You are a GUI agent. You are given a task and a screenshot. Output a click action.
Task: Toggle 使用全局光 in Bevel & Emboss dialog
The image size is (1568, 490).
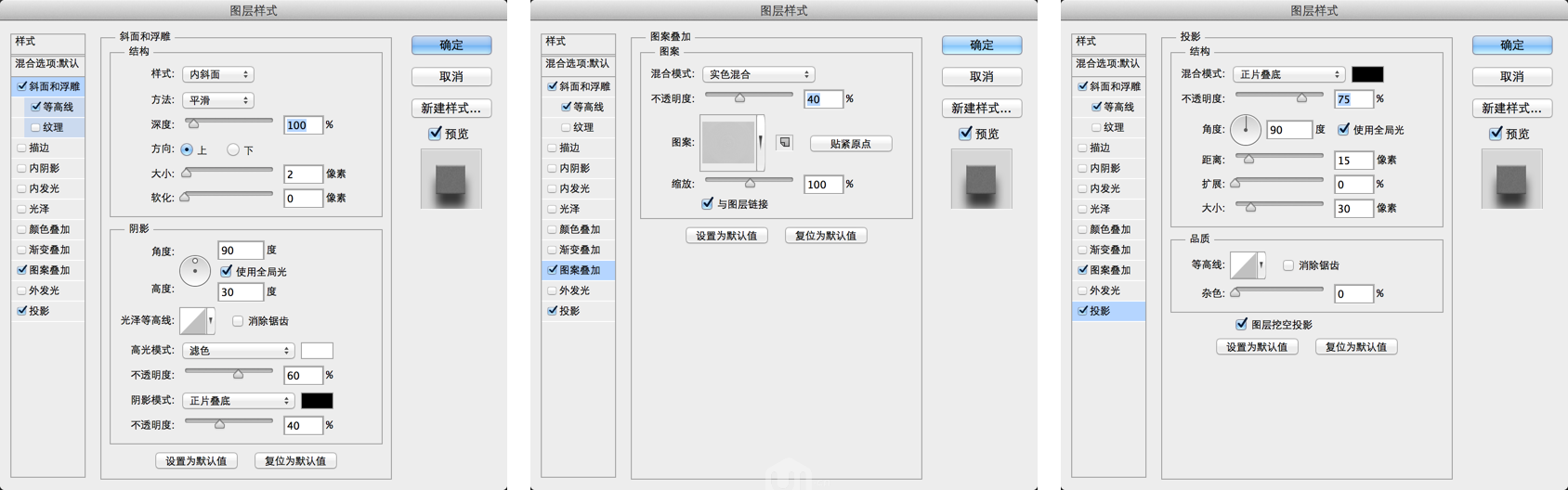(227, 271)
